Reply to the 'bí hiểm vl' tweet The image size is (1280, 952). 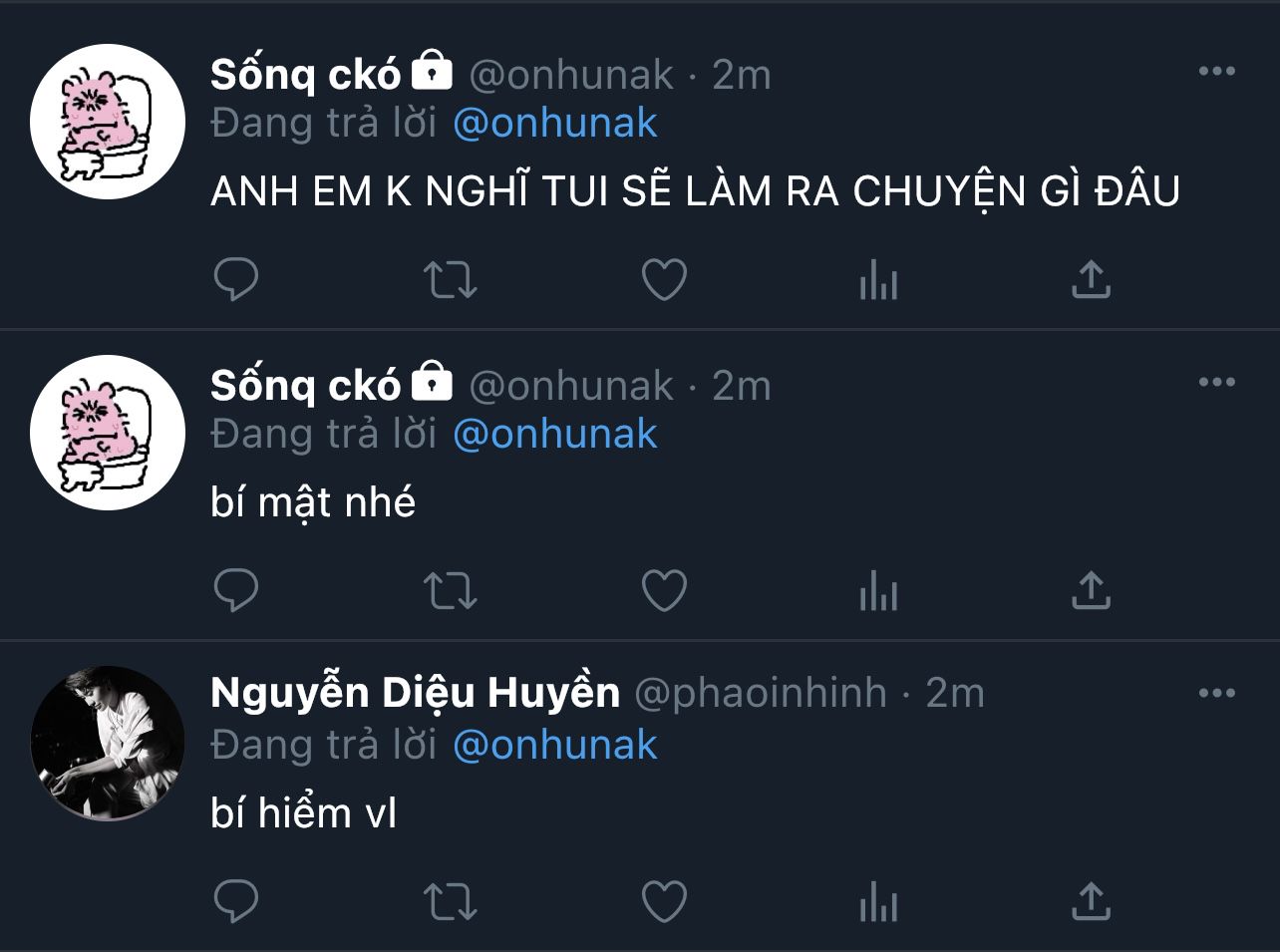pos(236,902)
